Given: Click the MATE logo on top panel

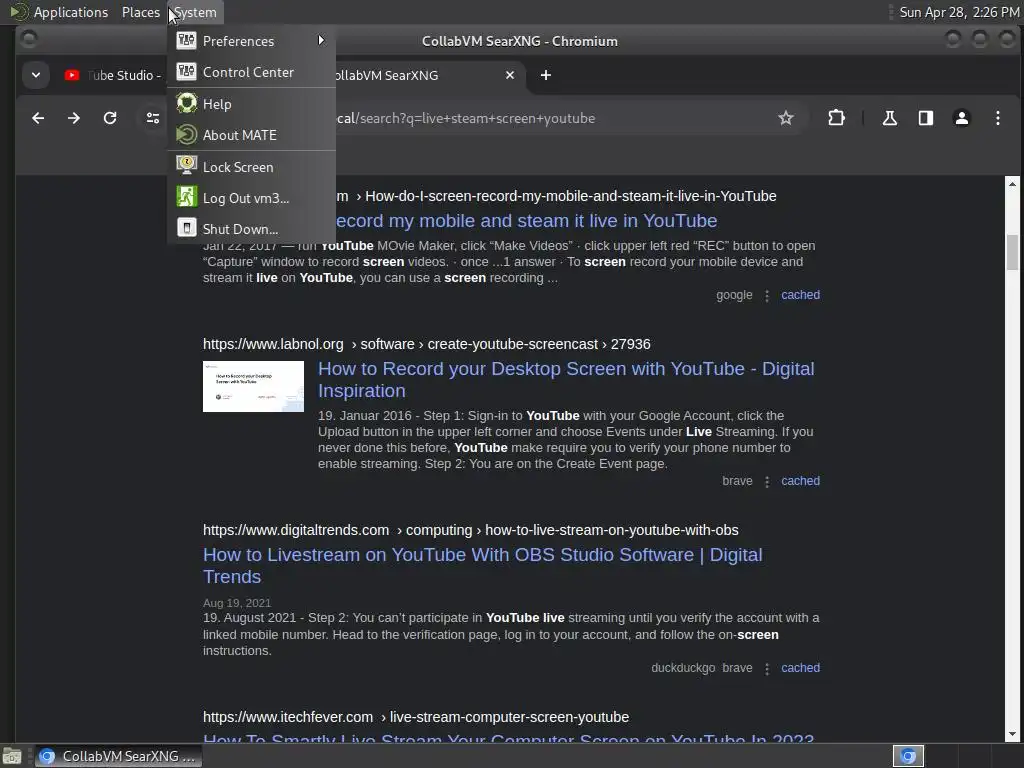Looking at the screenshot, I should click(x=18, y=12).
